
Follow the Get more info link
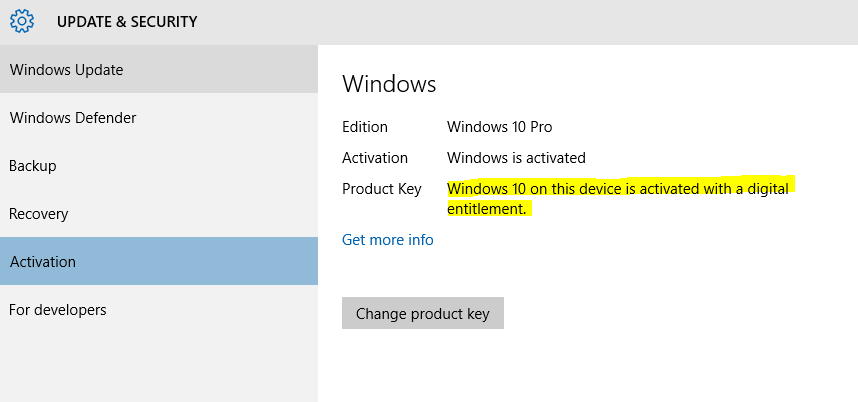(x=387, y=240)
